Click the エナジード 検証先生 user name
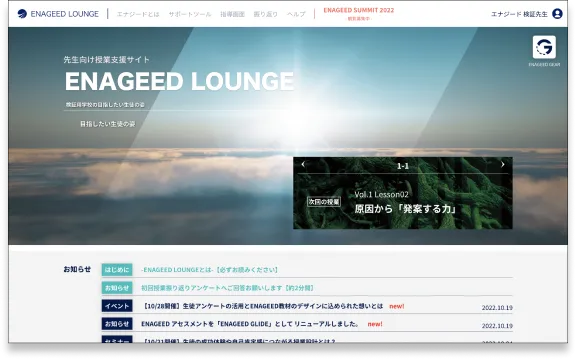This screenshot has height=360, width=576. pyautogui.click(x=519, y=14)
